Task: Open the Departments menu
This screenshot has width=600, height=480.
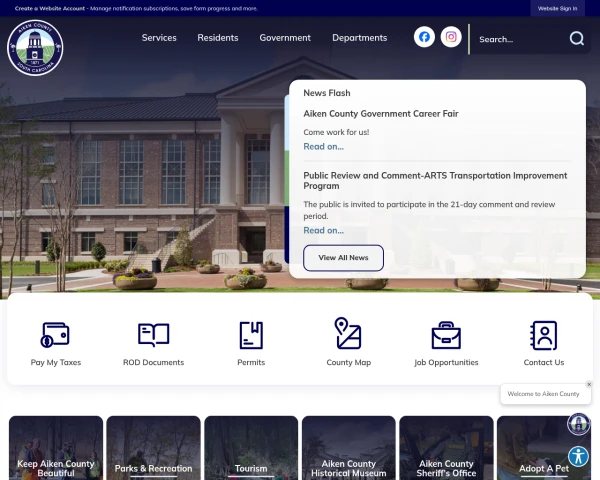Action: click(359, 38)
